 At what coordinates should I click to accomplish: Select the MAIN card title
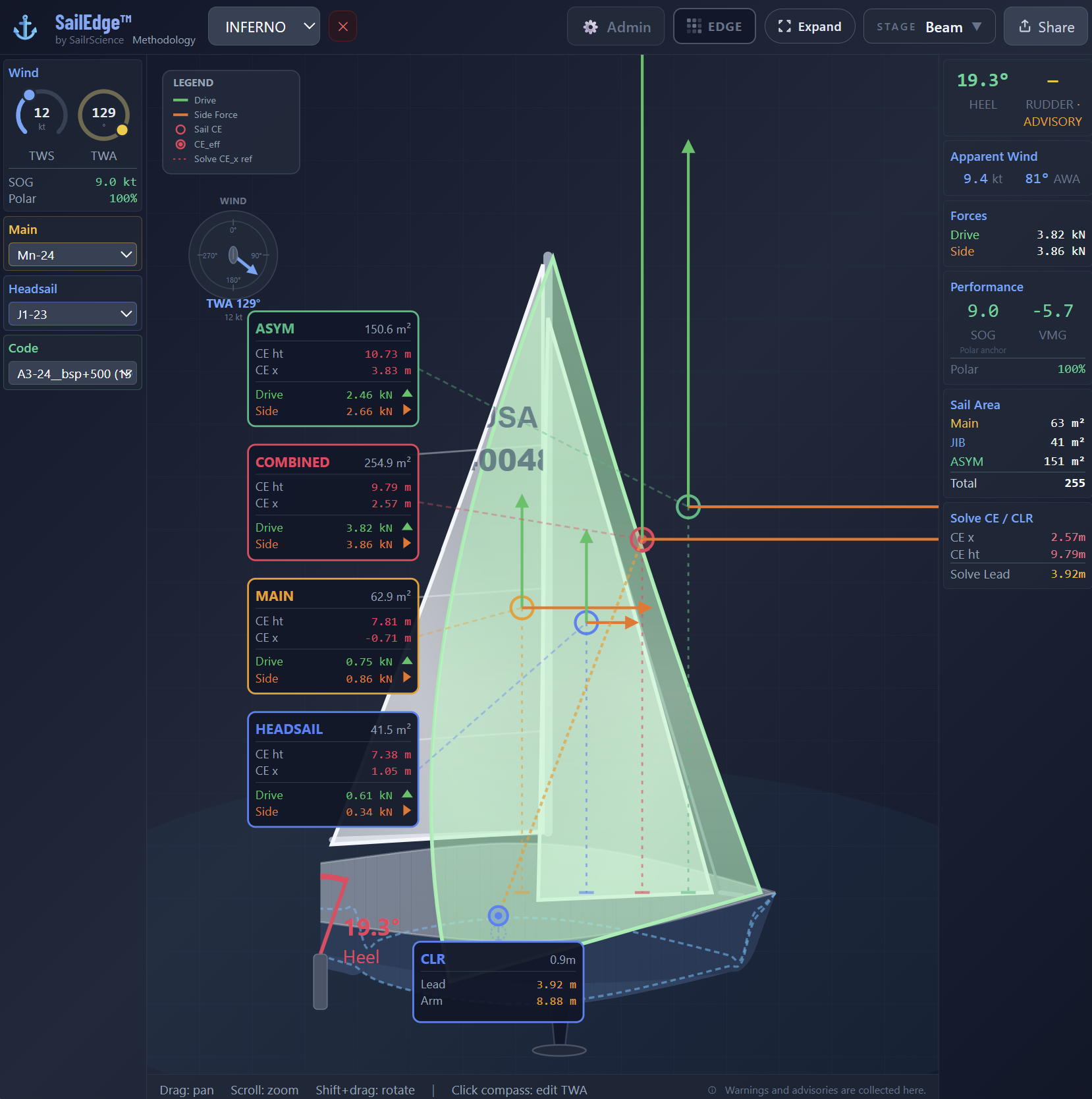(275, 596)
